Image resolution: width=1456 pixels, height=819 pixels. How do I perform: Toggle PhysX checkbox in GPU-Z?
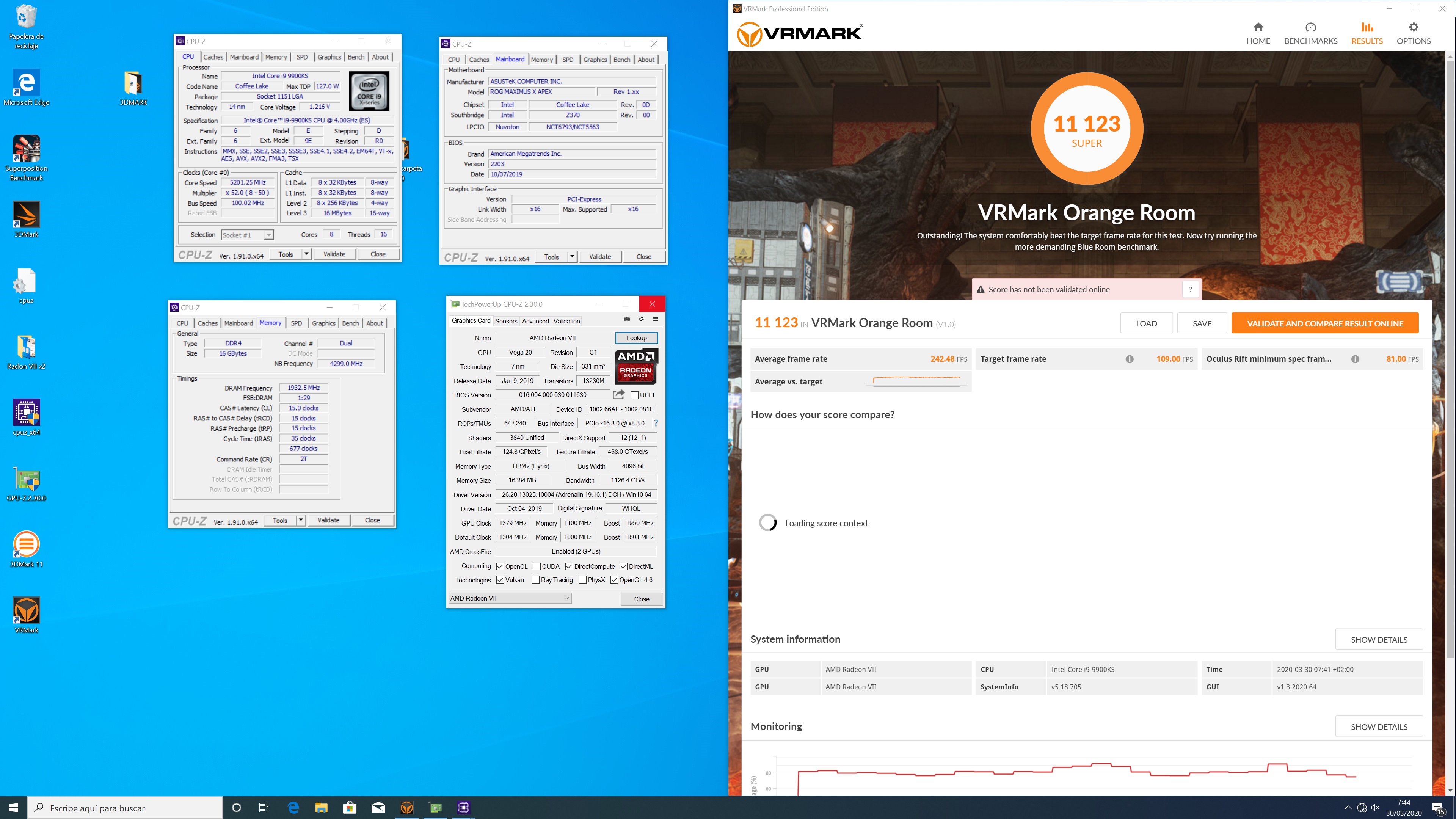[x=582, y=580]
